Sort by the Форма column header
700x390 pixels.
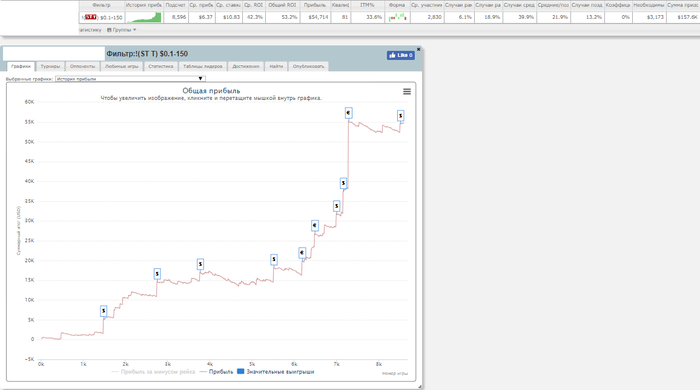pyautogui.click(x=397, y=5)
